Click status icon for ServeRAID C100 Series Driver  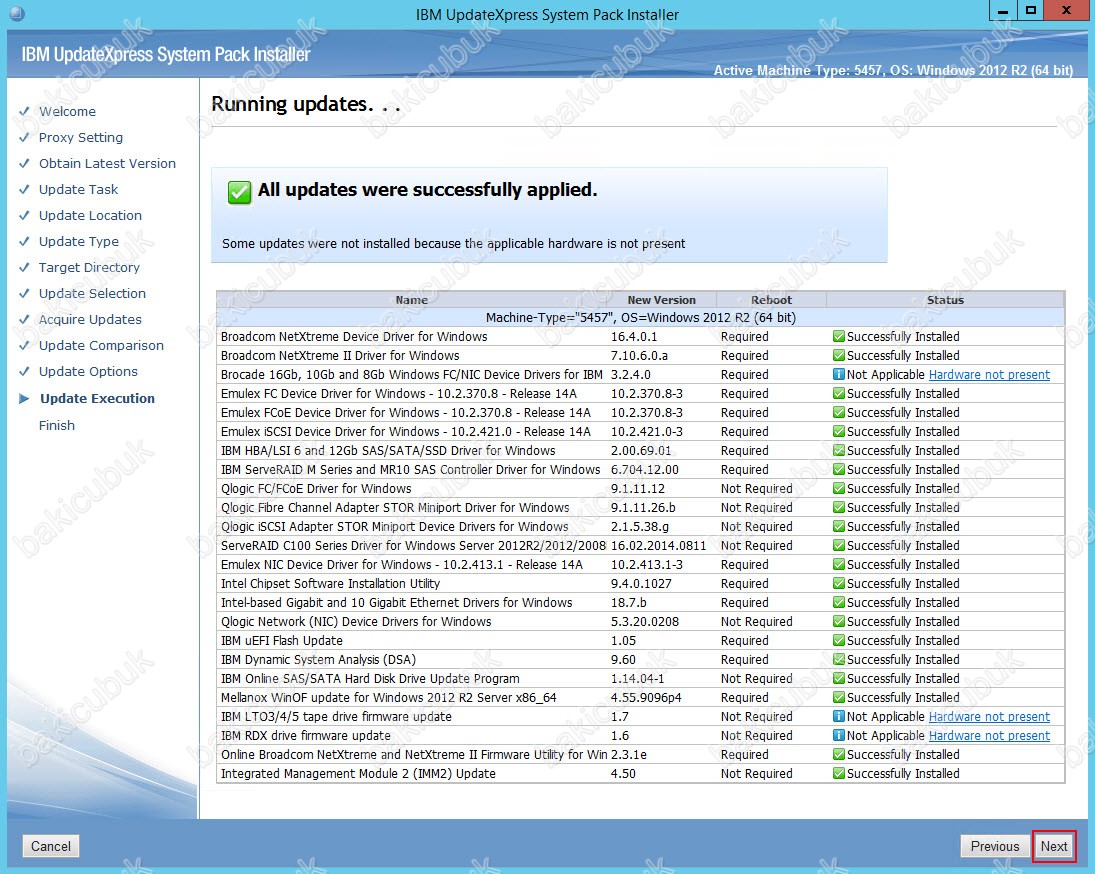(839, 545)
